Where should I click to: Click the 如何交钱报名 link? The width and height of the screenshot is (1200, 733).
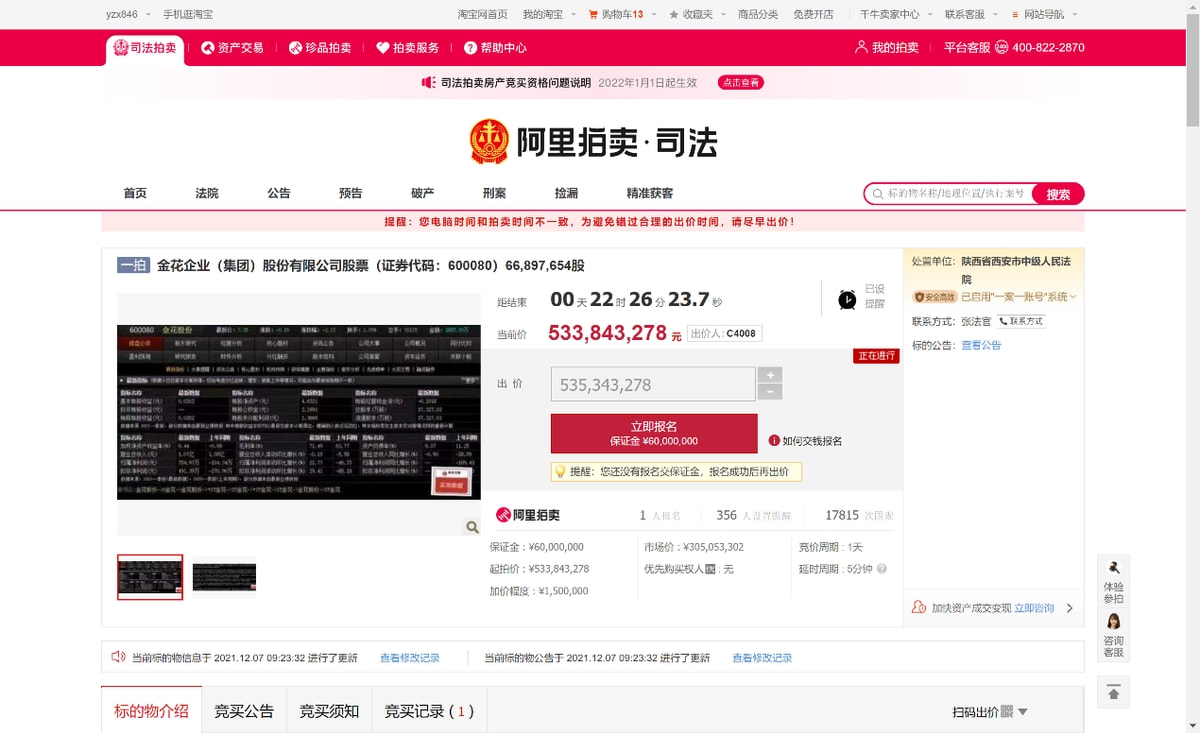pos(812,441)
